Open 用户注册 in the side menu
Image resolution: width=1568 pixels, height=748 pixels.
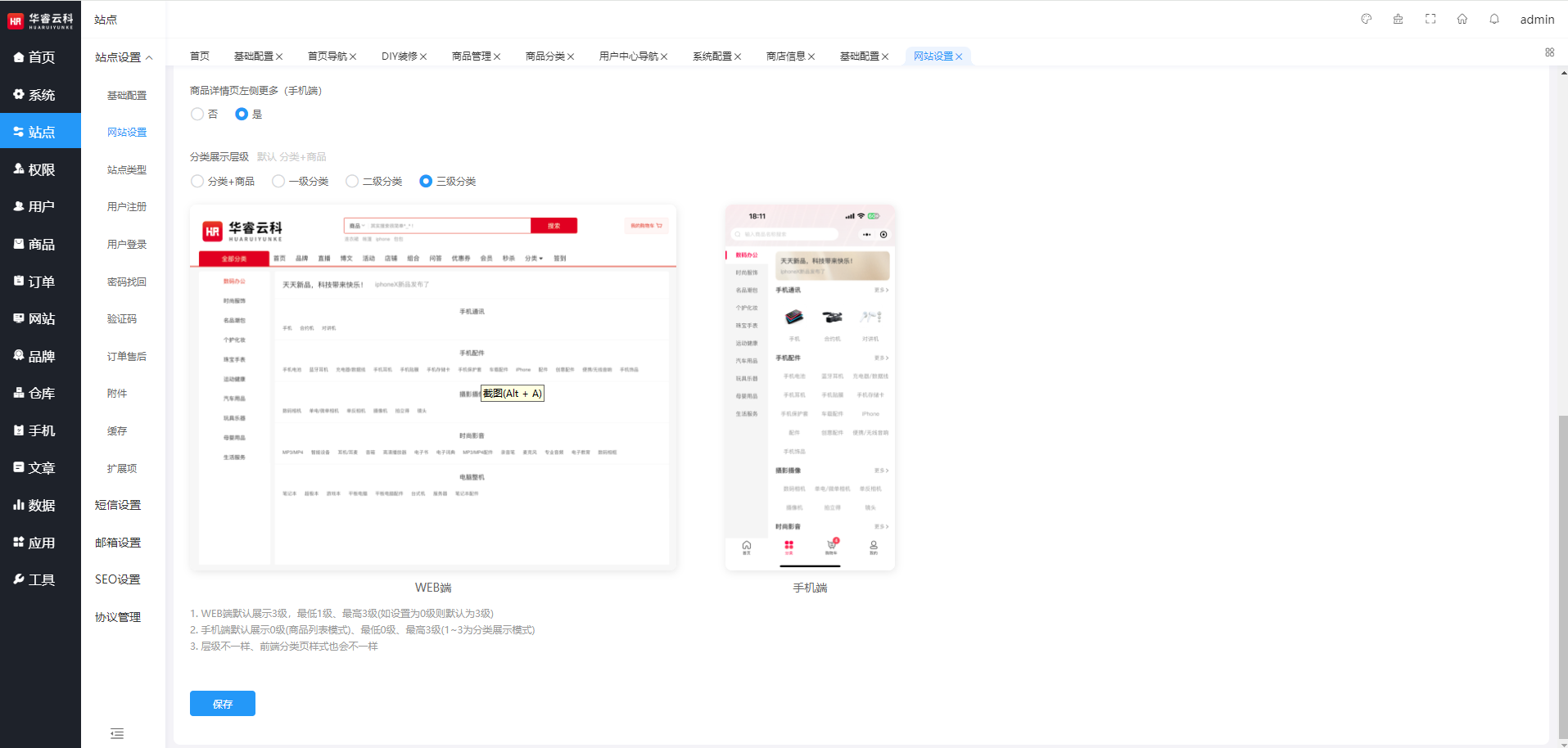pyautogui.click(x=127, y=207)
